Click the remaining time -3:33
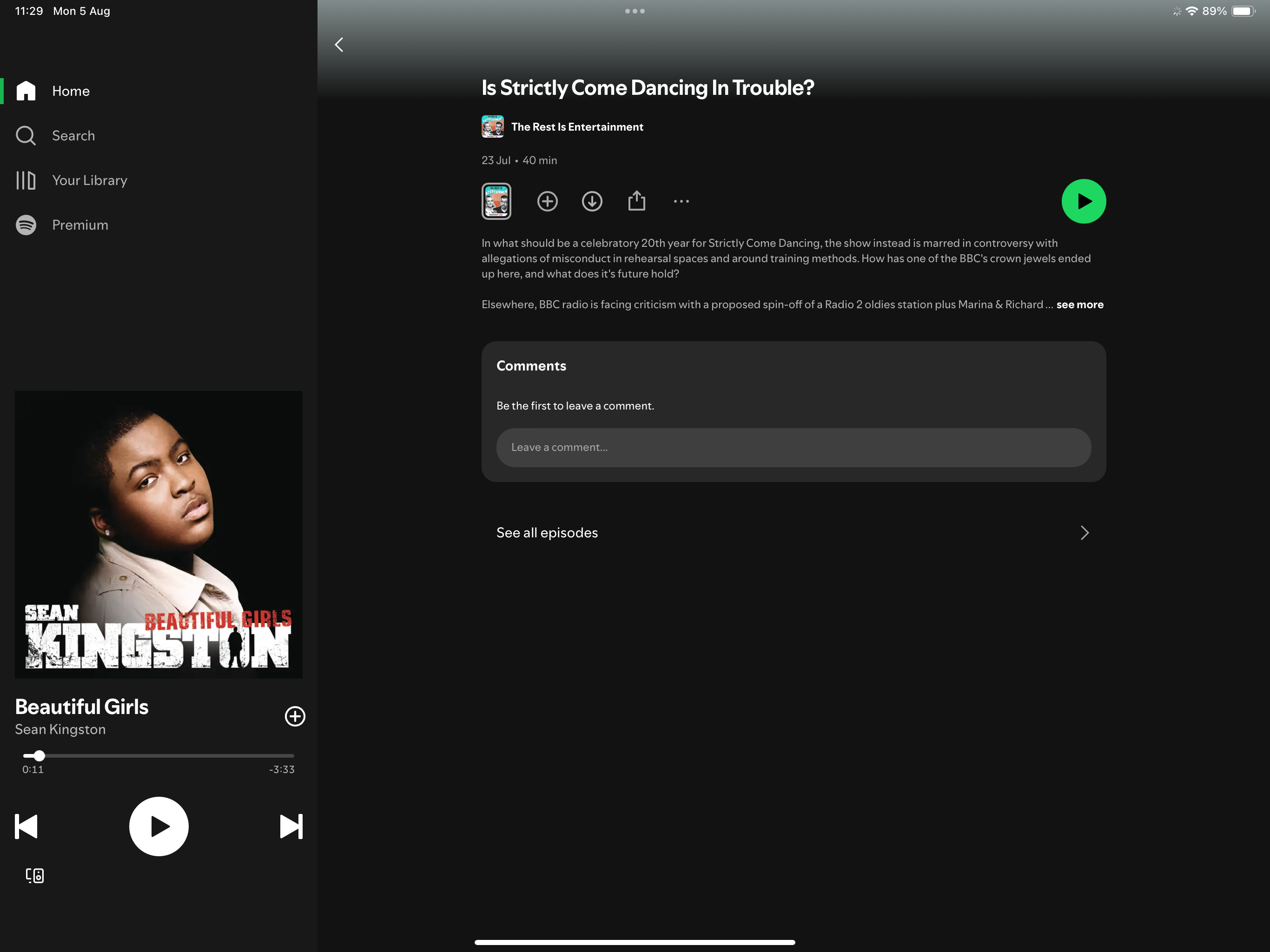This screenshot has width=1270, height=952. [x=281, y=769]
